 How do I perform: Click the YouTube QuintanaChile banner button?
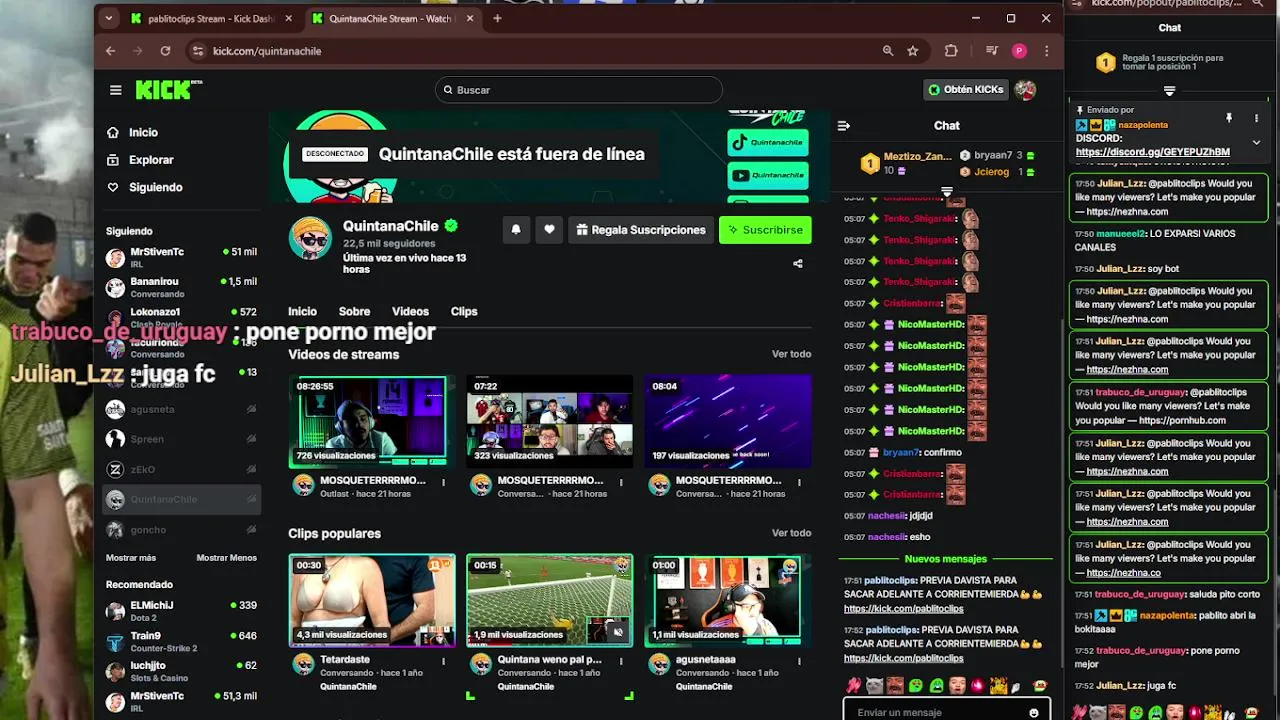(x=768, y=175)
